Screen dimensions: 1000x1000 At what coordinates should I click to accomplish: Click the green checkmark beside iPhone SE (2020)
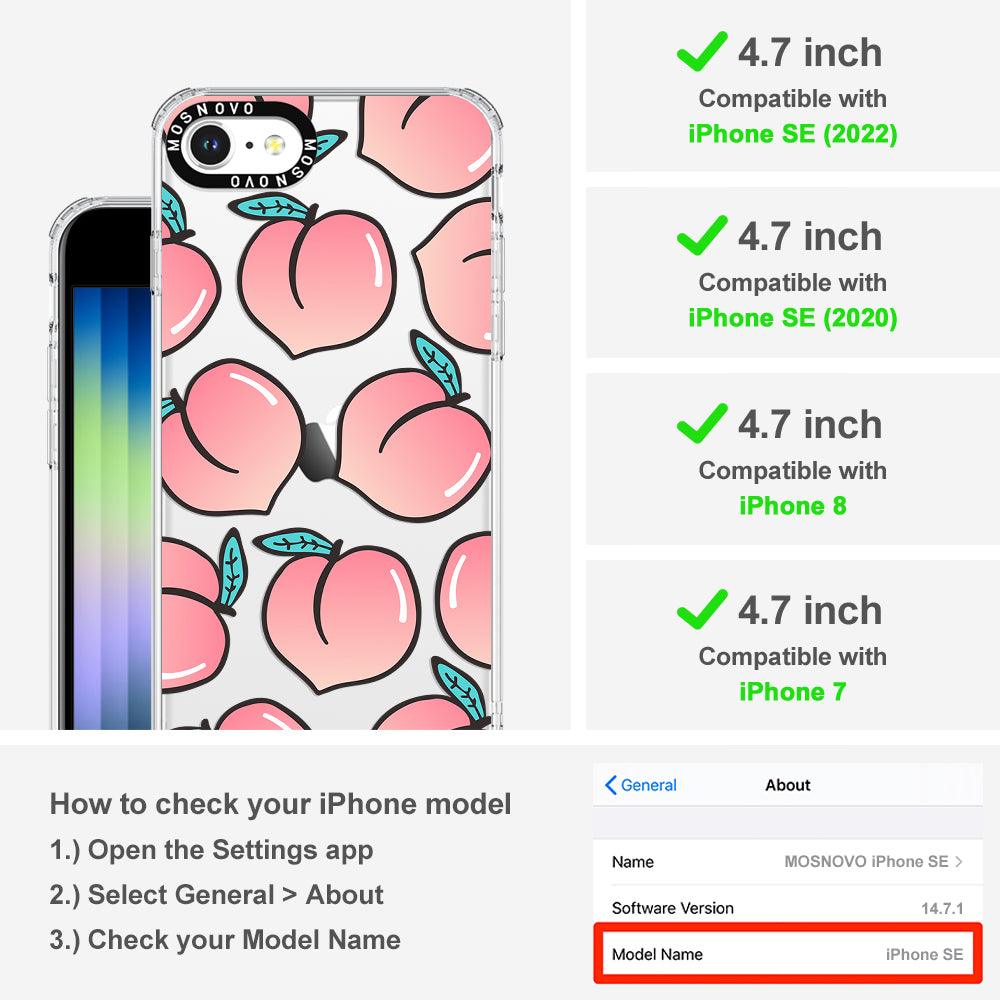tap(702, 235)
